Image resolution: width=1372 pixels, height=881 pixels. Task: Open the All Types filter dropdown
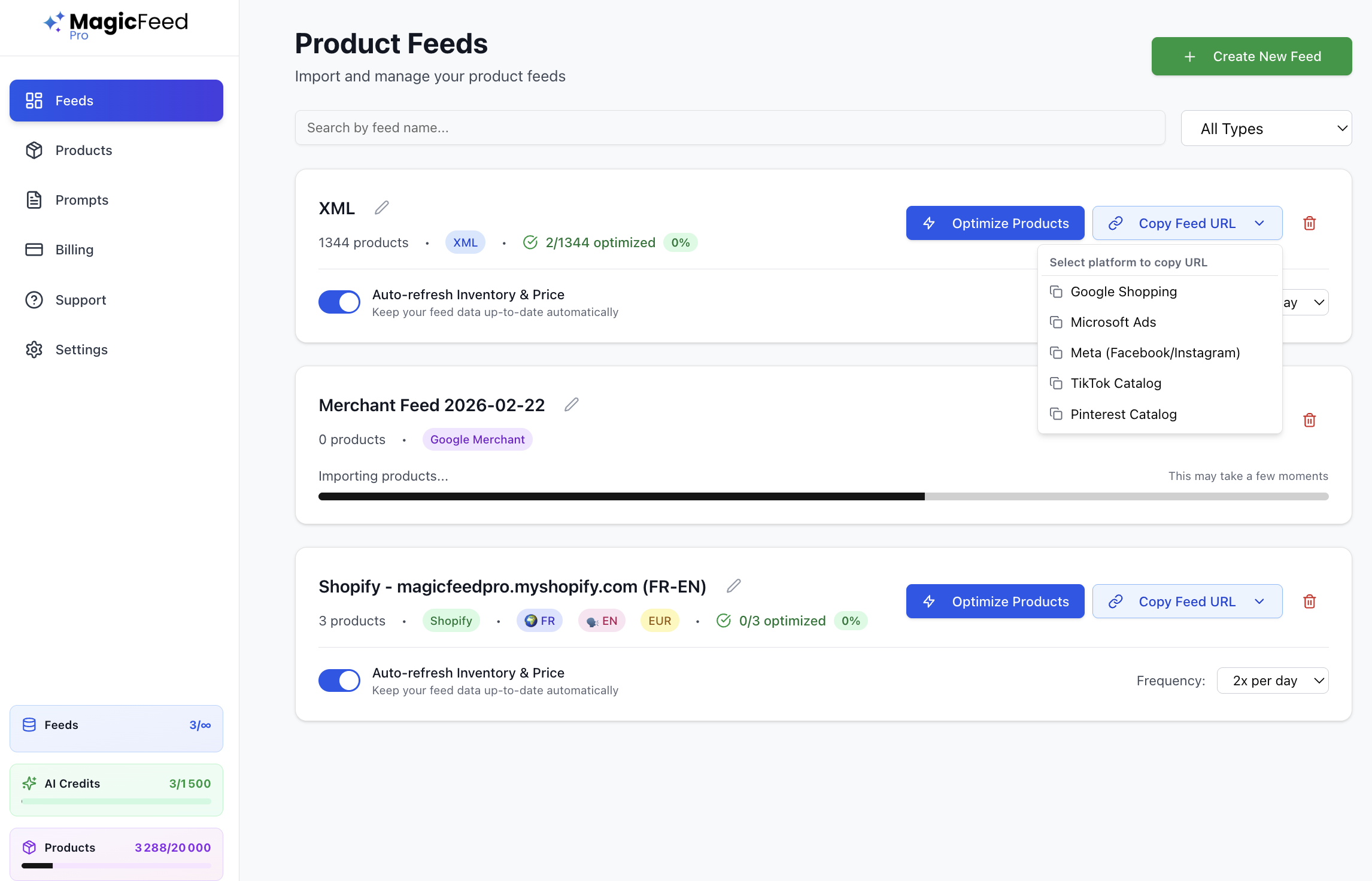(x=1266, y=128)
